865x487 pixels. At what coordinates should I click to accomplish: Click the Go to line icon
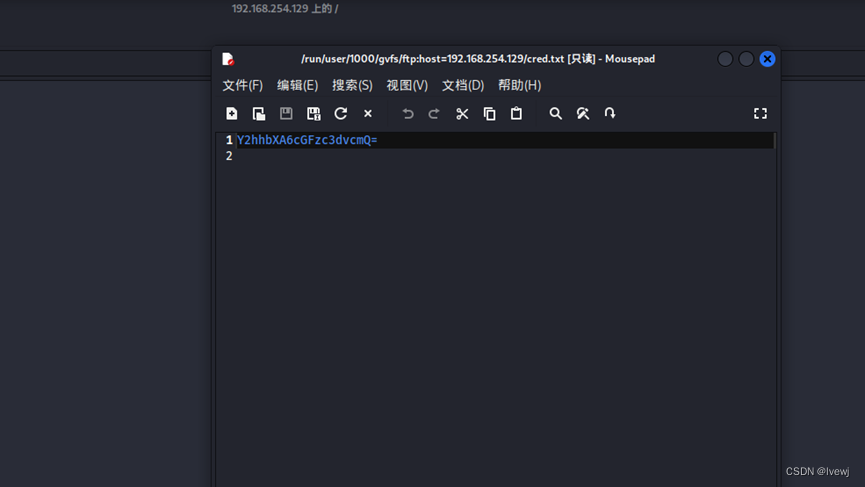[610, 114]
